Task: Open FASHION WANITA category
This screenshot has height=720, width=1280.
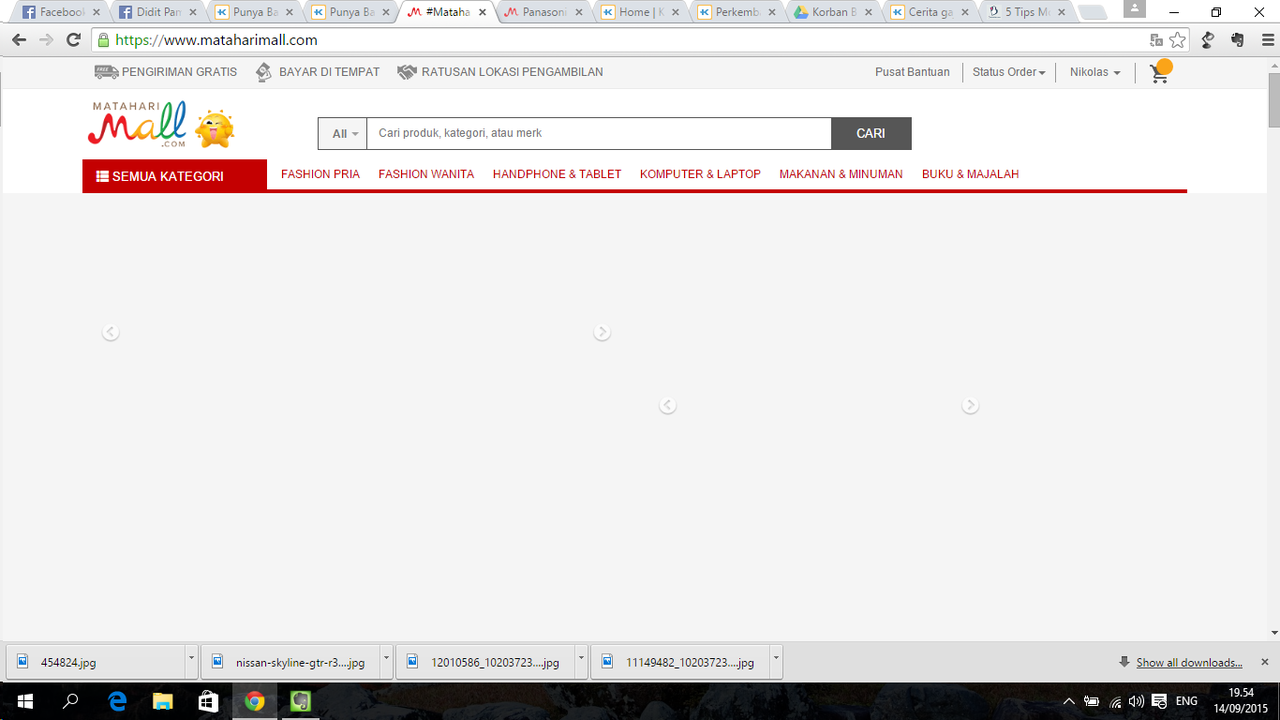Action: point(426,174)
